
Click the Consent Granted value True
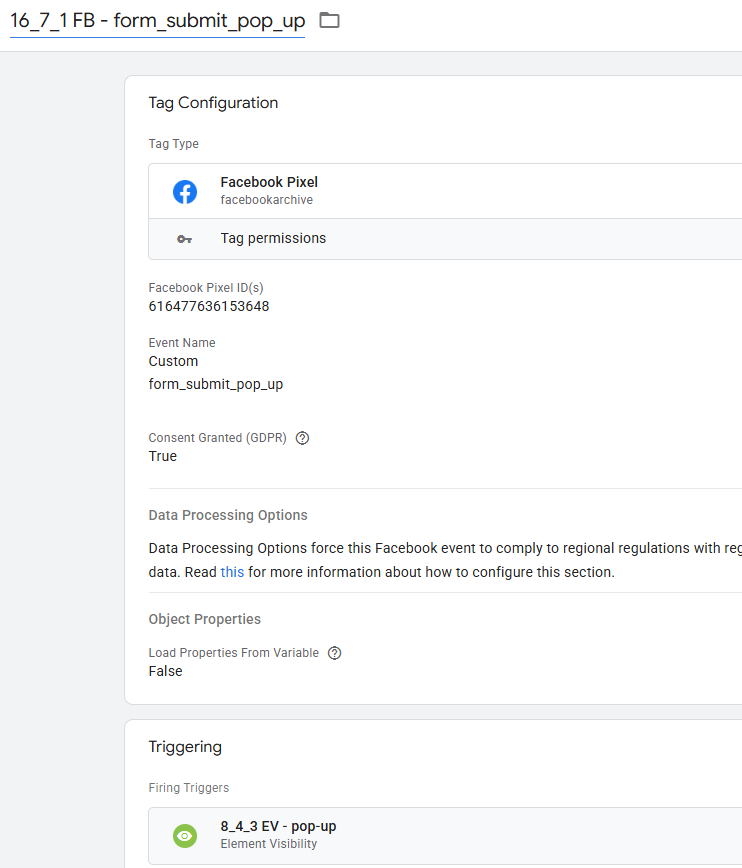162,456
